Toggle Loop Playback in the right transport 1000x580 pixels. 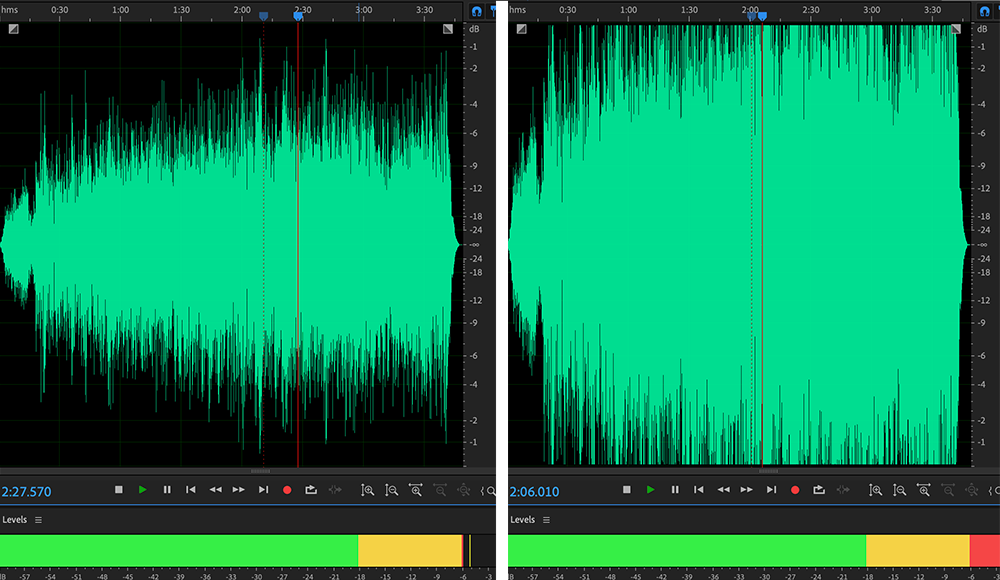[819, 490]
